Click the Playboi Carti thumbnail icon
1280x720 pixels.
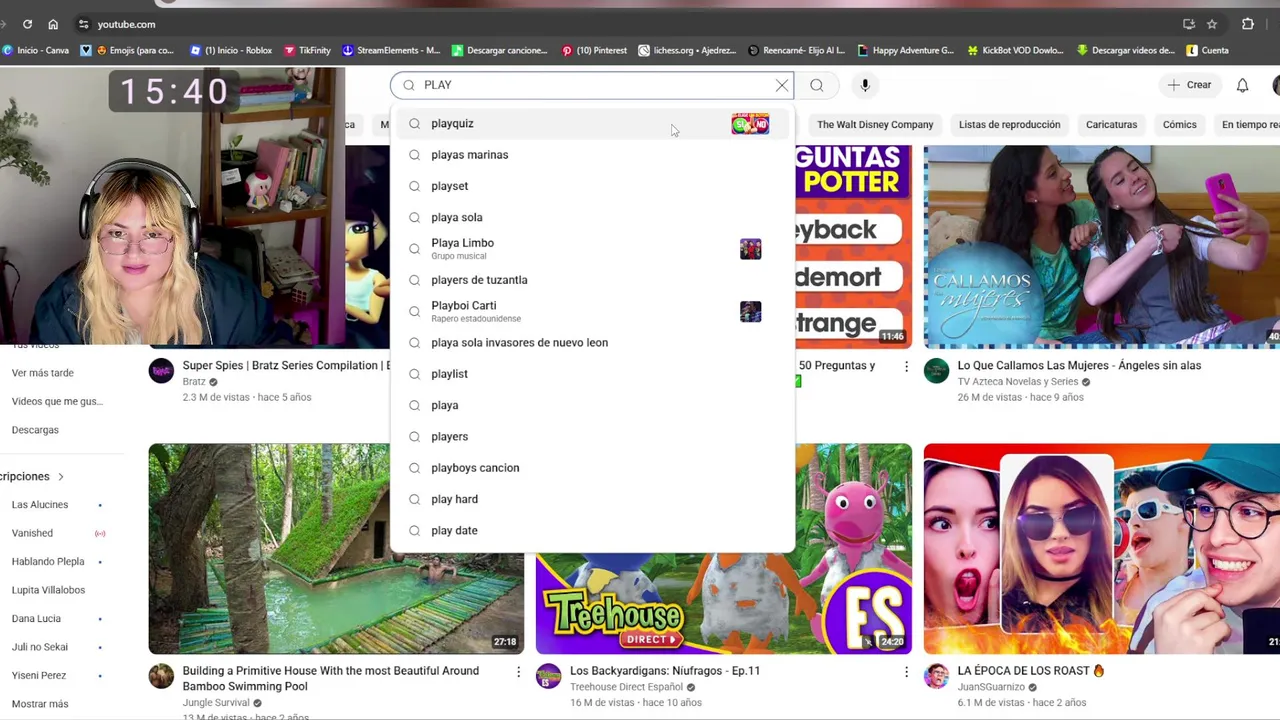[x=750, y=312]
